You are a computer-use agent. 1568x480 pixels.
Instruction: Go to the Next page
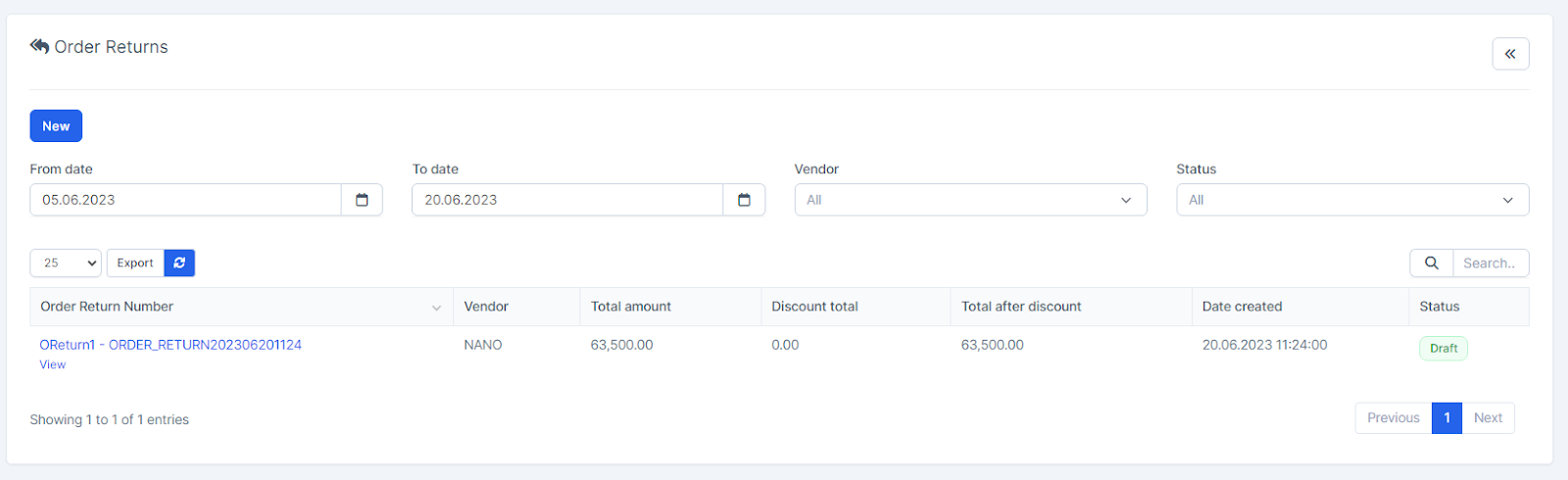click(1488, 418)
